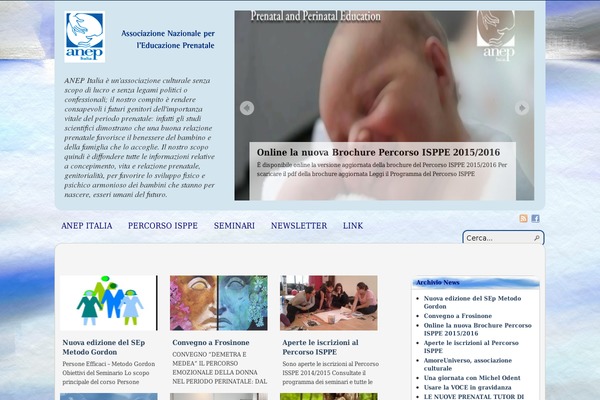The width and height of the screenshot is (600, 400).
Task: Open the family figures thumbnail for SEp Metodo Gordon
Action: (x=109, y=303)
